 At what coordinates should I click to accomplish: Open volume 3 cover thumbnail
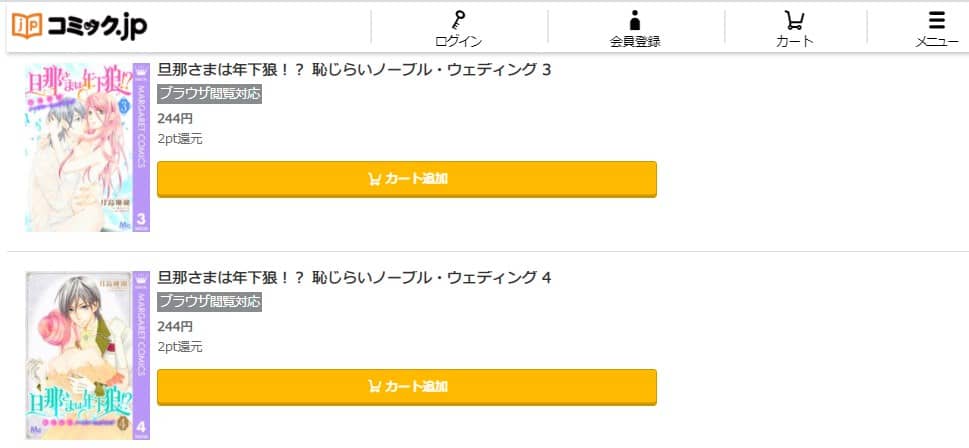(x=88, y=147)
